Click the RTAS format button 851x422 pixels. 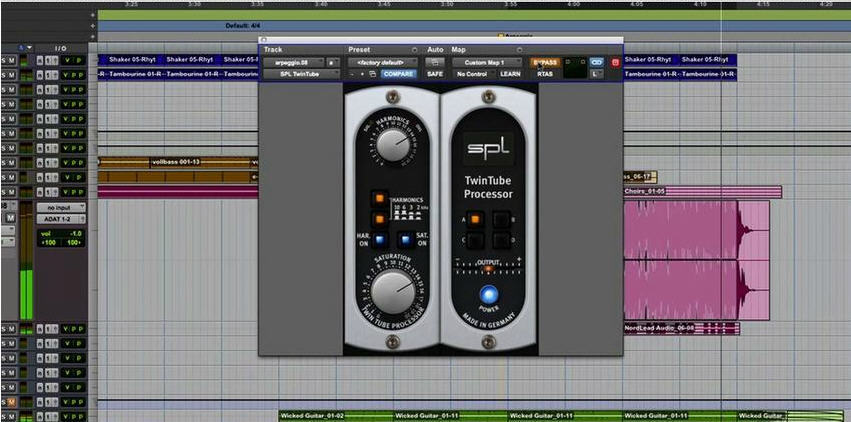tap(545, 74)
